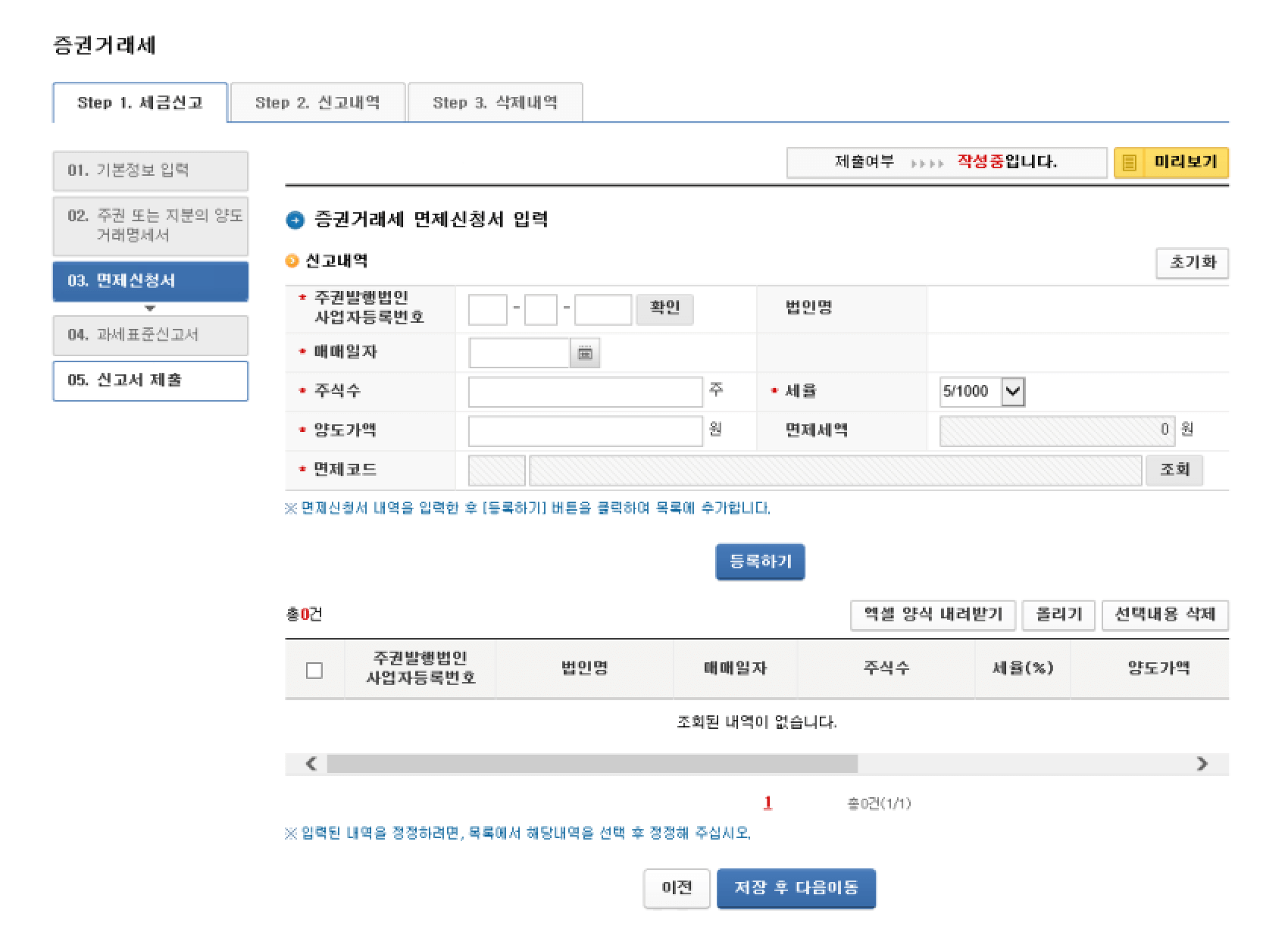The image size is (1288, 951).
Task: Switch to the Step 3 삭제내역 tab
Action: [x=495, y=102]
